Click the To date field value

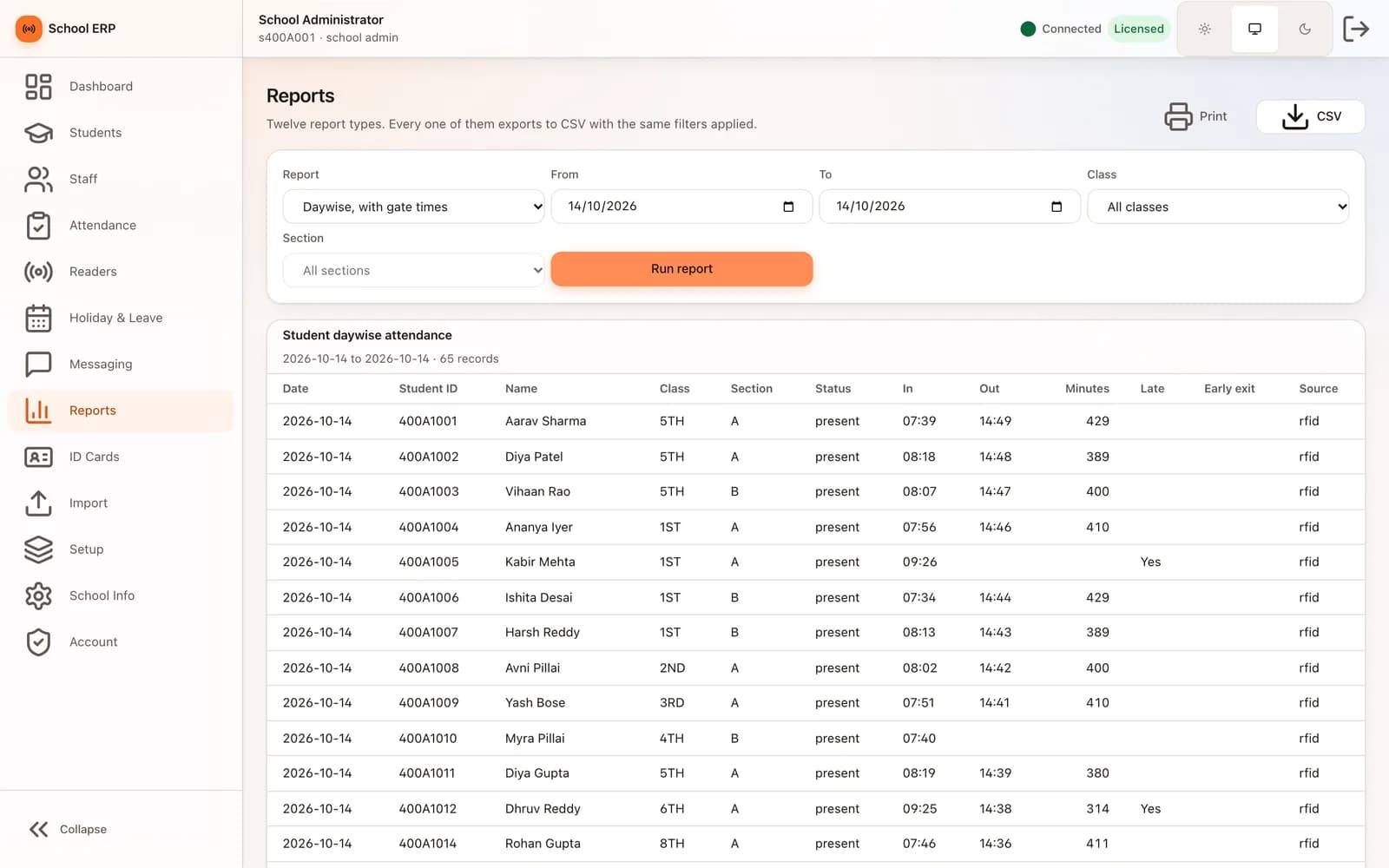tap(871, 206)
